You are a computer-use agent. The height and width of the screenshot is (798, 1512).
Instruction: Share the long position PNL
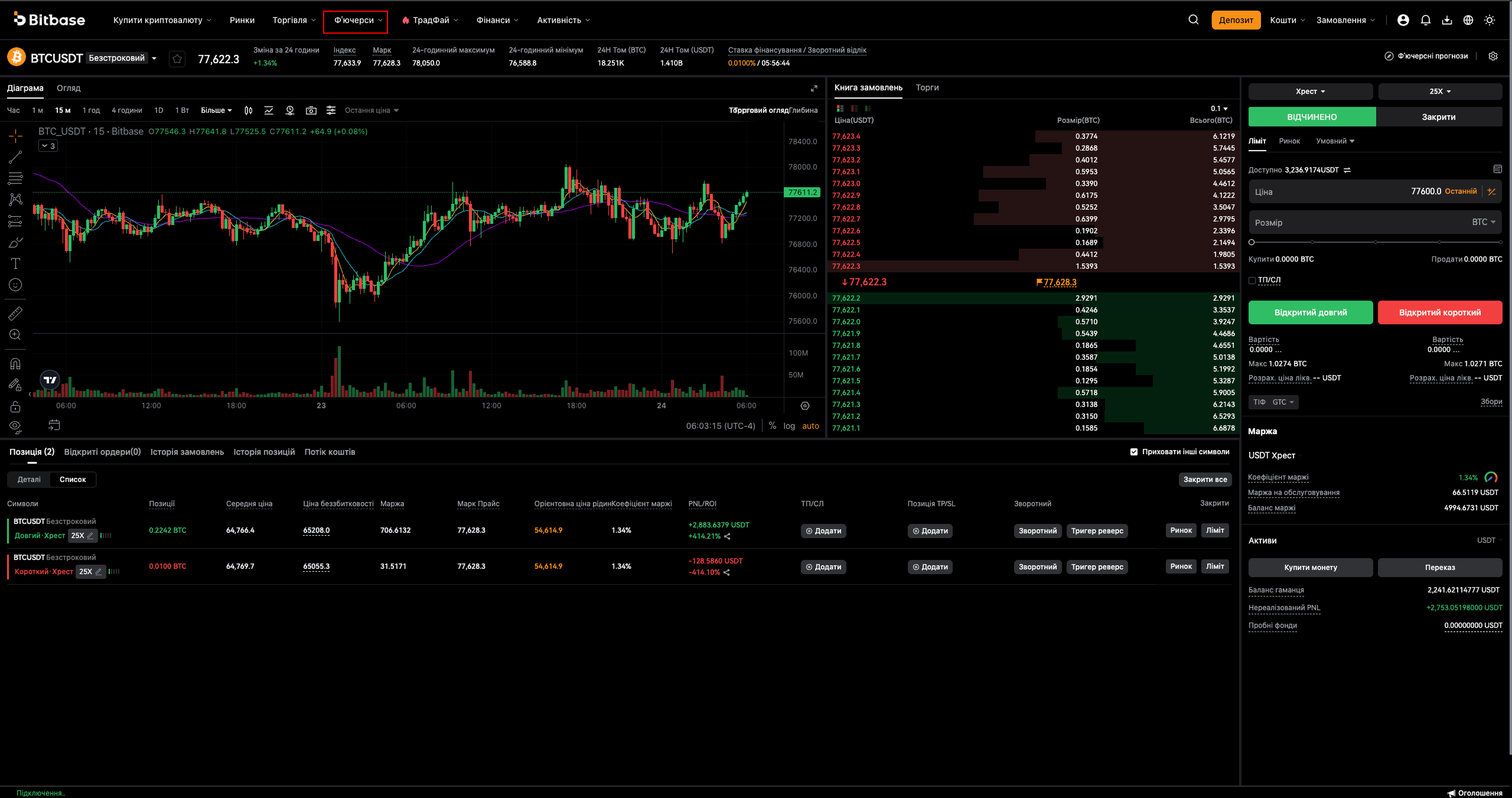click(727, 536)
